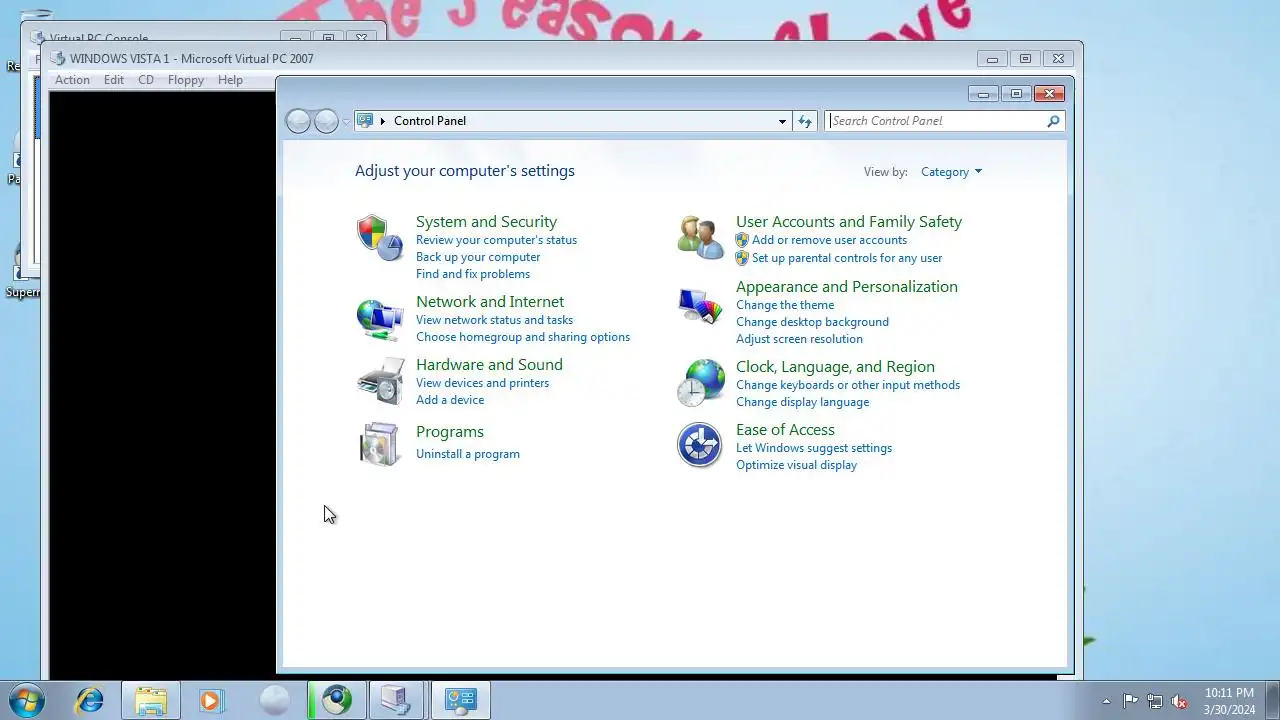Screen dimensions: 1280x720
Task: Click the muted volume icon in the system tray
Action: (1180, 701)
